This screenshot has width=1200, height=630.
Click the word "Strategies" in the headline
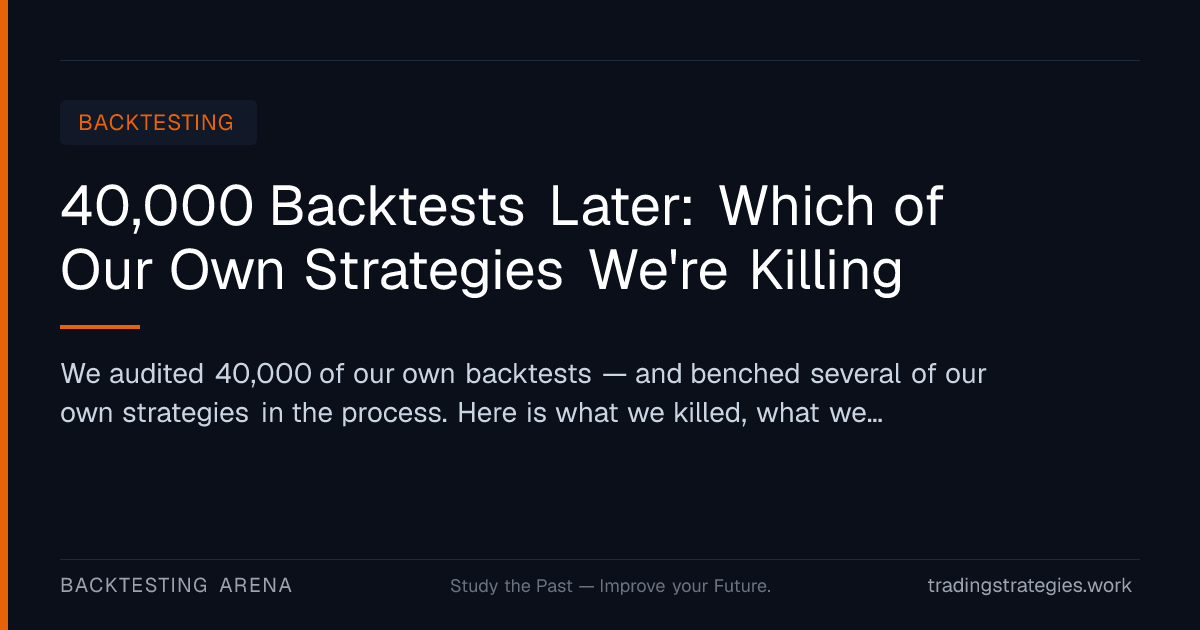(434, 272)
